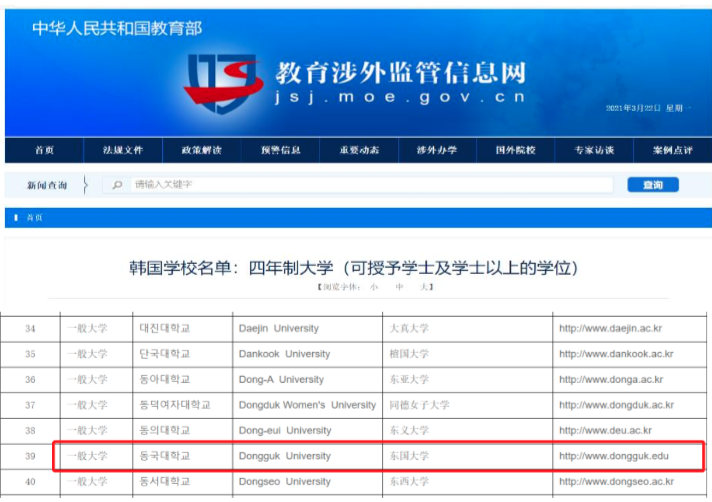This screenshot has width=712, height=502.
Task: Open the 国外院校 menu item
Action: click(515, 150)
